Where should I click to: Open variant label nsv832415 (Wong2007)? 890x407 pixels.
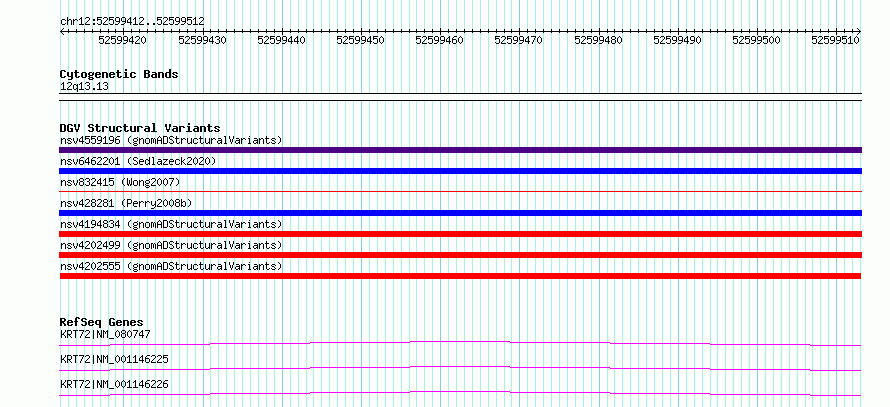[120, 182]
